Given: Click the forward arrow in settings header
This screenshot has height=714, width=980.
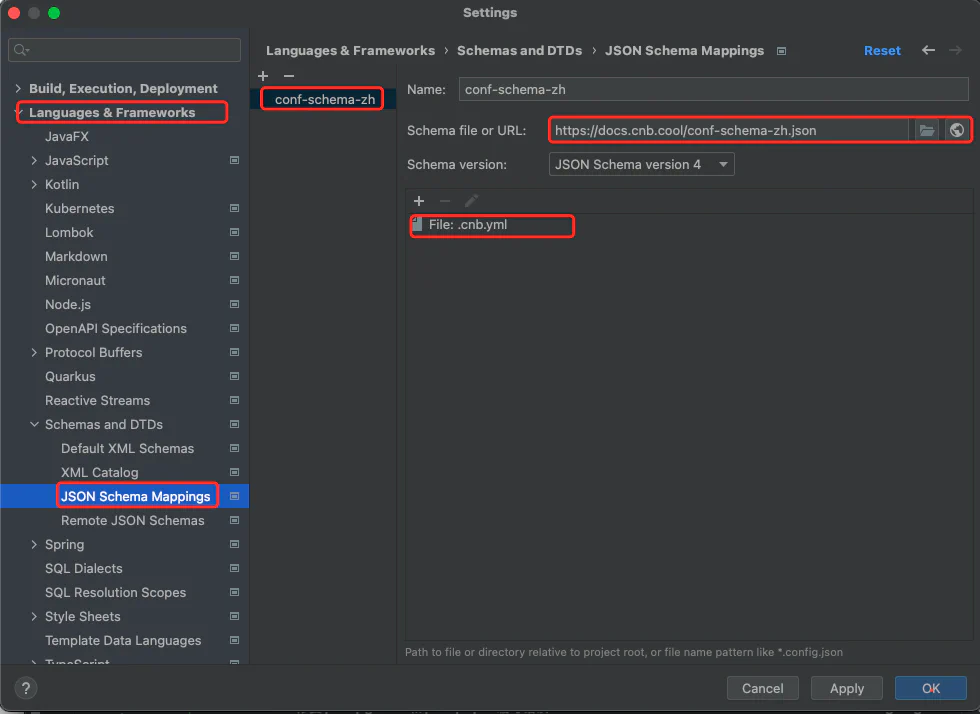Looking at the screenshot, I should 957,50.
